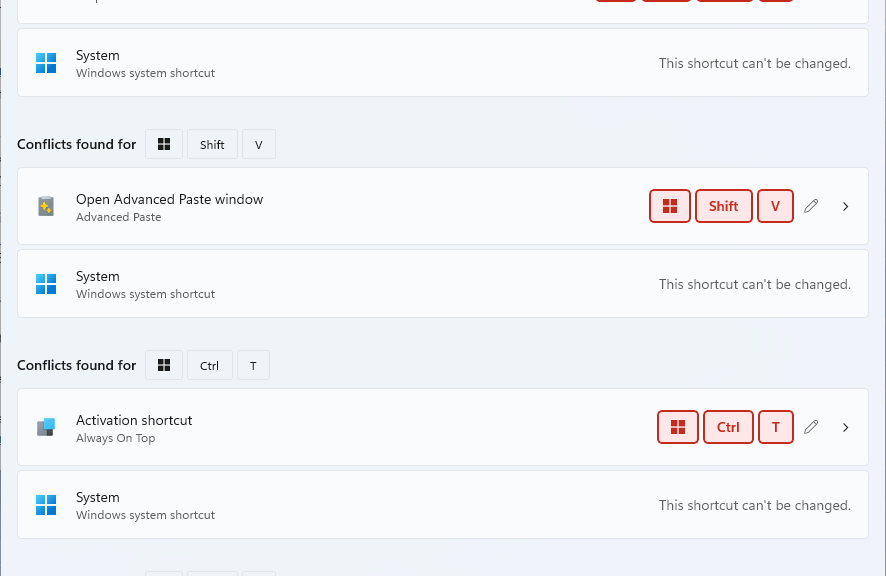Click the Shift key in the conflict header
Image resolution: width=886 pixels, height=576 pixels.
212,144
